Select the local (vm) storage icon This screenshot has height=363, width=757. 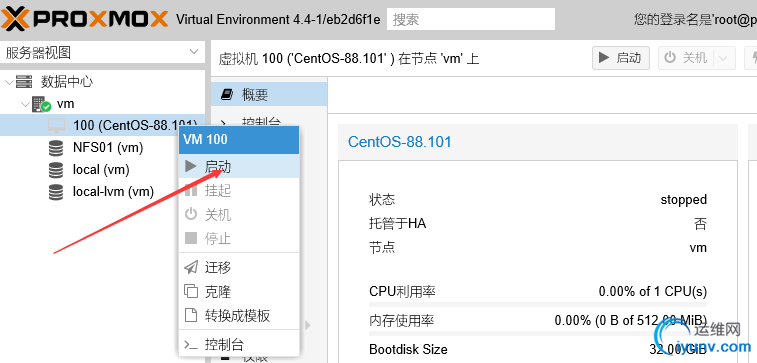pyautogui.click(x=56, y=170)
